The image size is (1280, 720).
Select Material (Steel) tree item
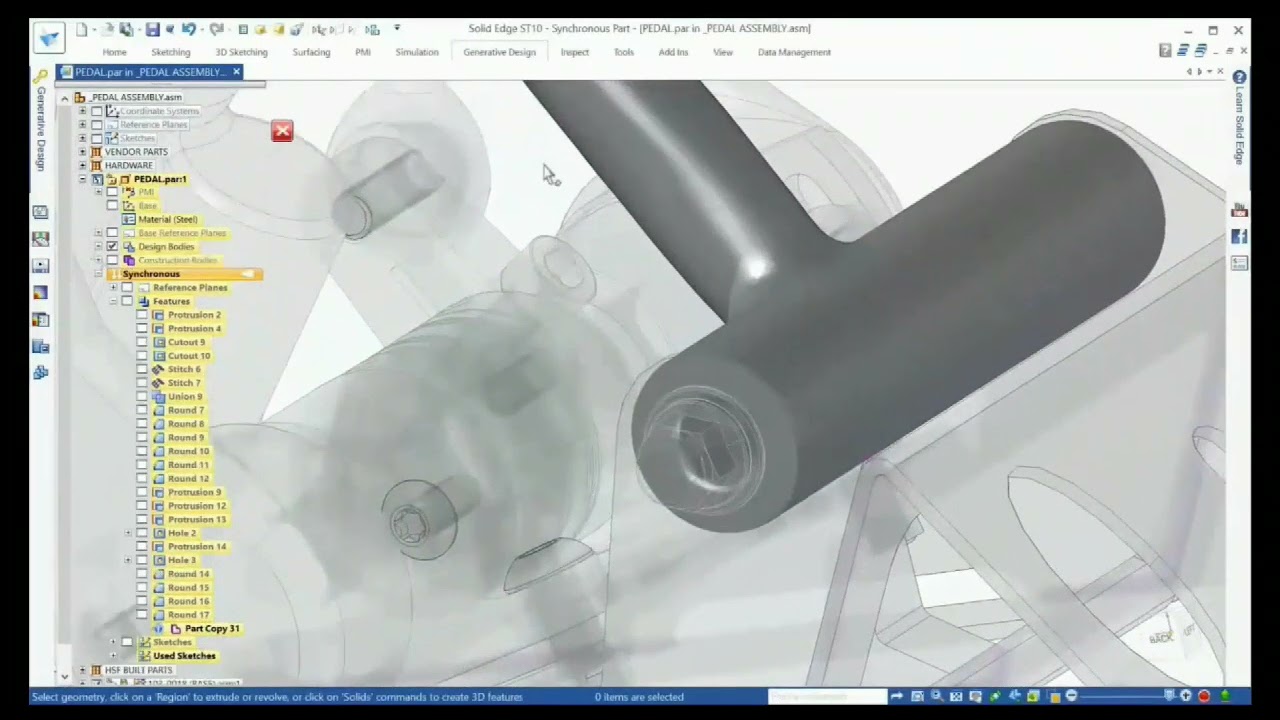pyautogui.click(x=167, y=219)
